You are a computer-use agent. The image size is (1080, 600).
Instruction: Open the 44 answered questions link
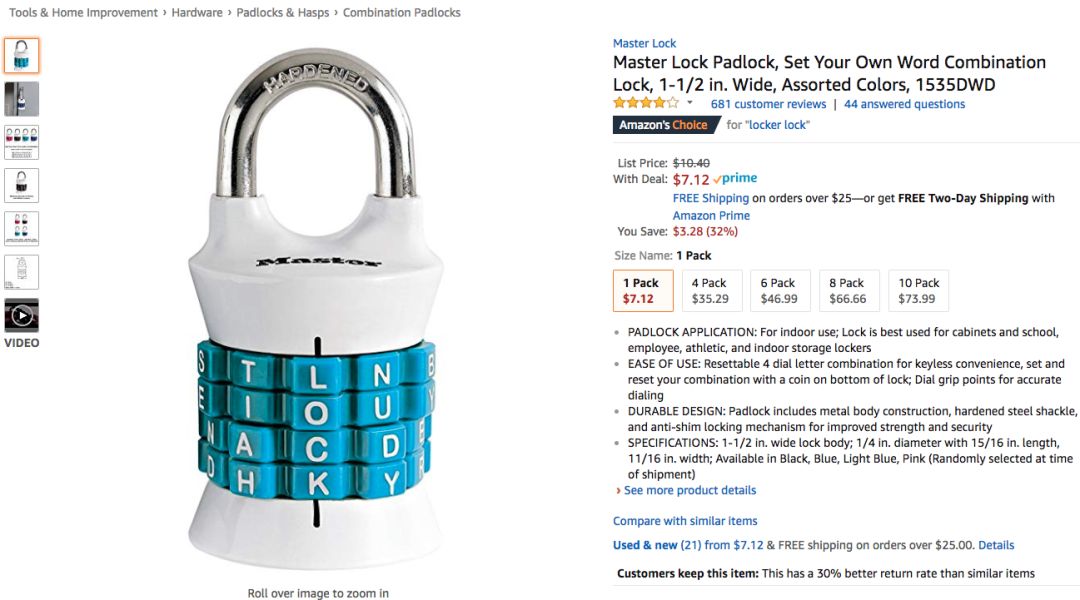[904, 104]
